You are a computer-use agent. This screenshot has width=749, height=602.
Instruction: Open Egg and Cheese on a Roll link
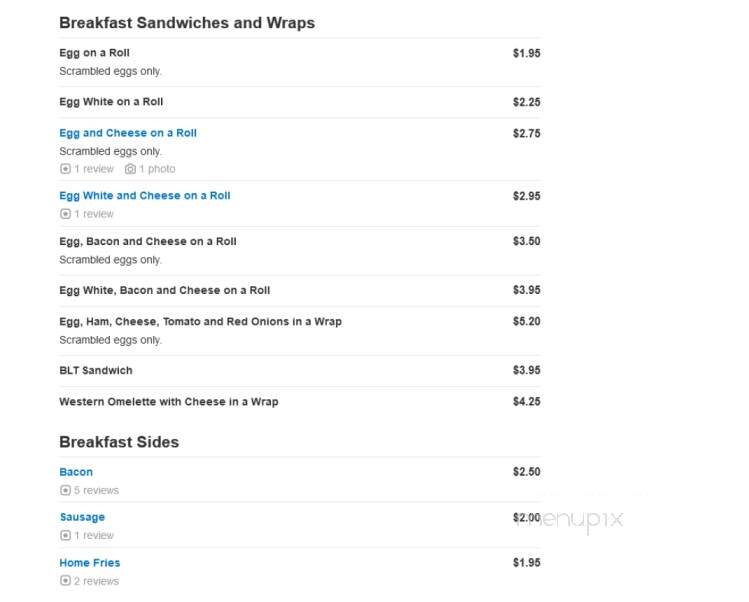click(128, 133)
